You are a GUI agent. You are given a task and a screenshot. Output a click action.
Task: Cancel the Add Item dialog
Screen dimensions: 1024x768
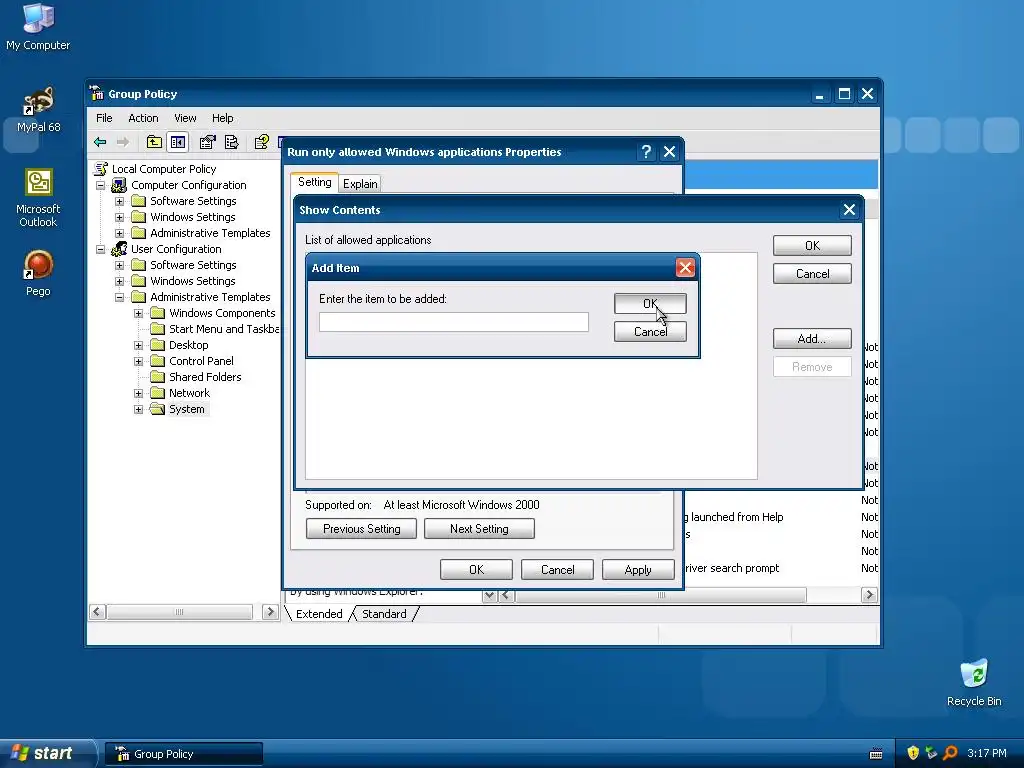click(x=650, y=332)
